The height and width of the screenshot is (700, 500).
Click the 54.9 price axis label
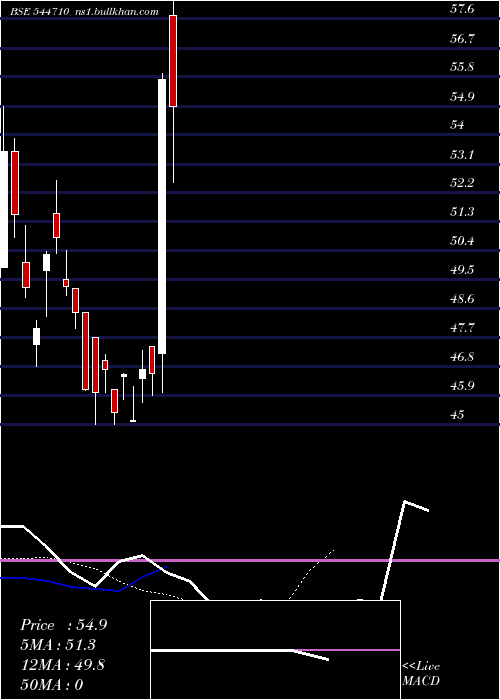pyautogui.click(x=462, y=96)
